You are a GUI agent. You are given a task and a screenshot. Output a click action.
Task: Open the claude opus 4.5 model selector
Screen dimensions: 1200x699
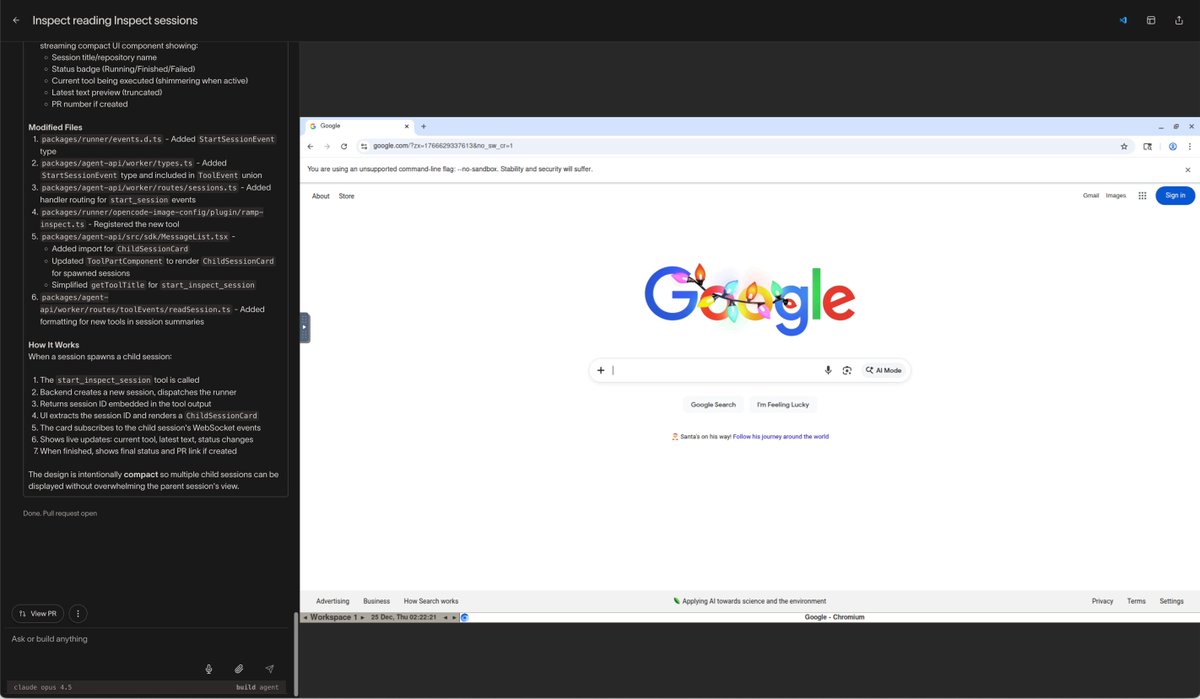(x=42, y=687)
